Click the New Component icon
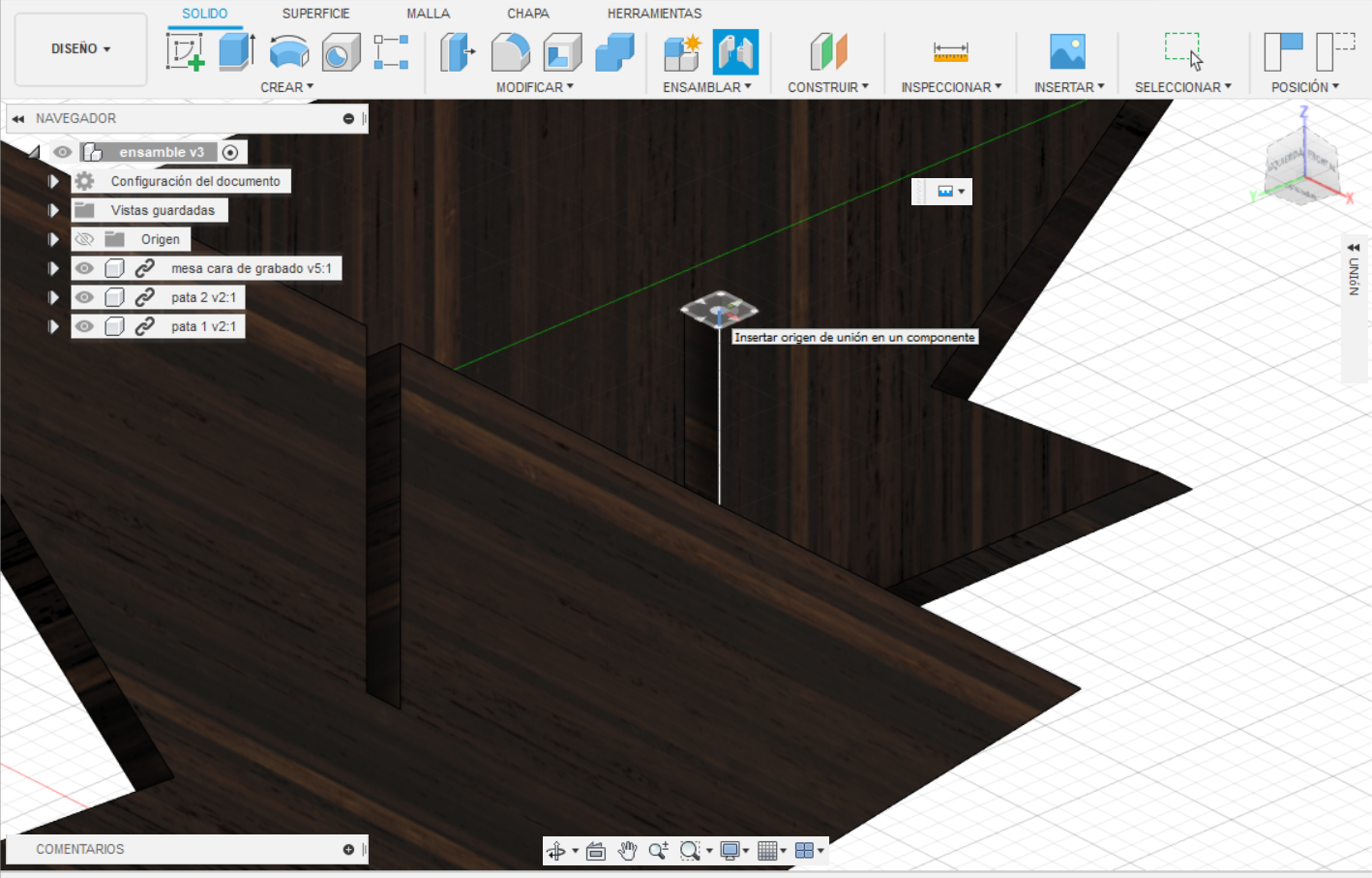1372x878 pixels. tap(683, 51)
